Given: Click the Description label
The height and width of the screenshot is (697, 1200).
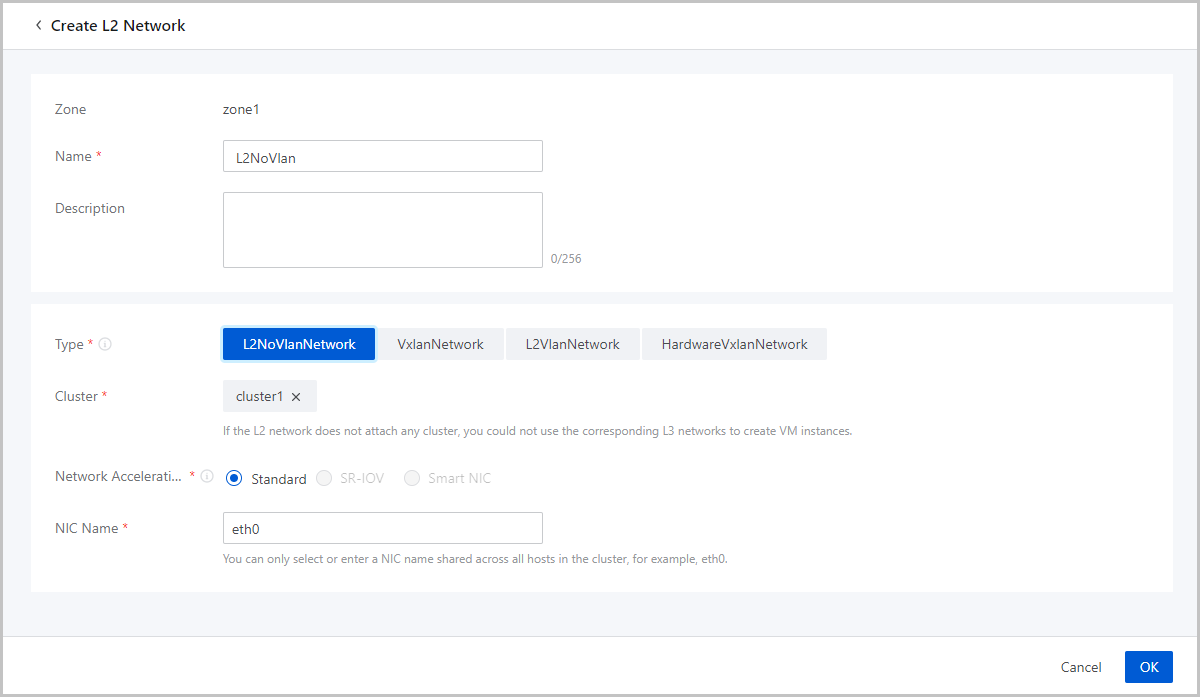Looking at the screenshot, I should pos(90,208).
